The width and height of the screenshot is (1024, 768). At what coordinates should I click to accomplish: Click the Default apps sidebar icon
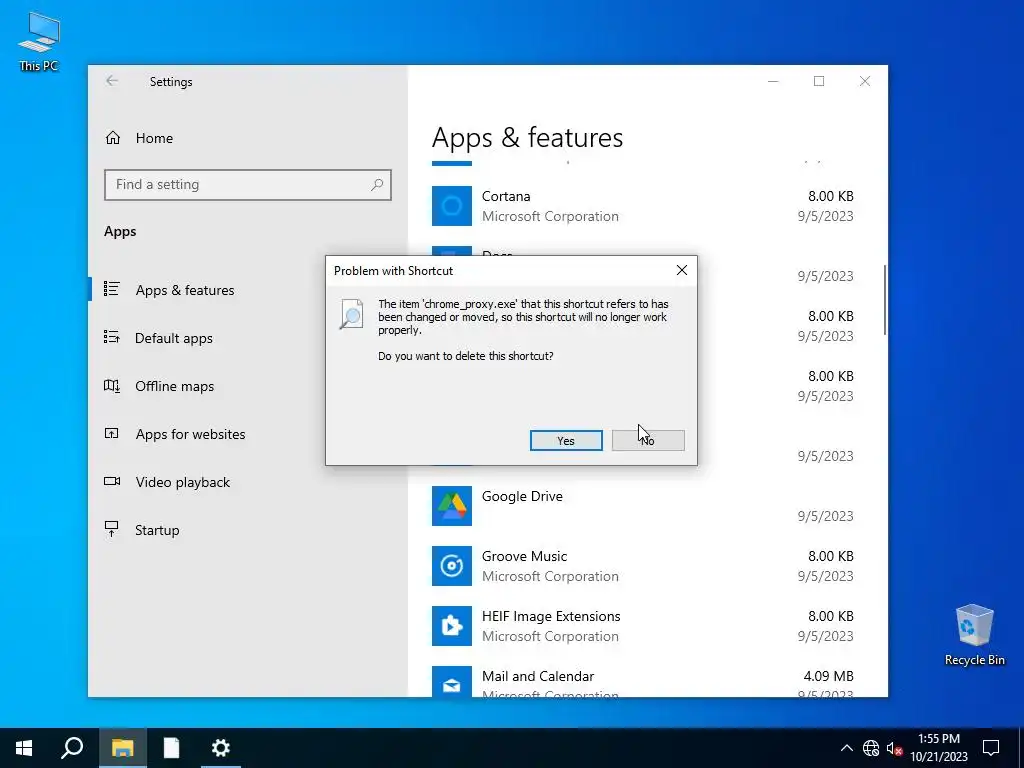click(112, 337)
